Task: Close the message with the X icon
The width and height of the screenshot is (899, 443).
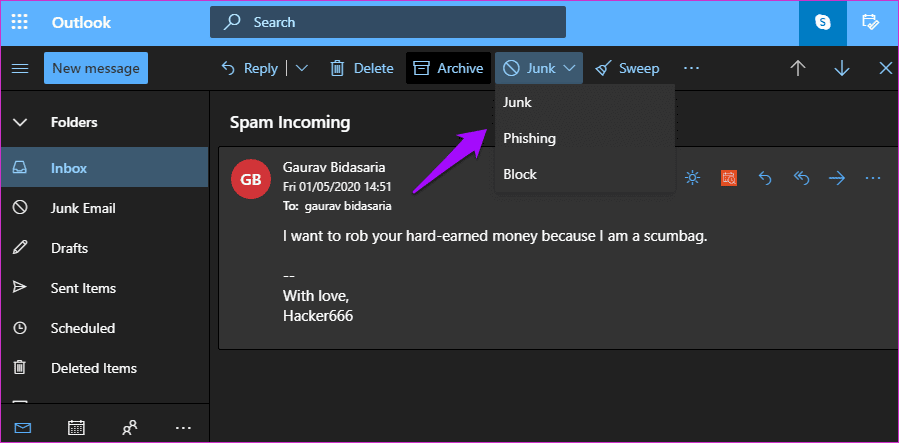Action: [x=886, y=68]
